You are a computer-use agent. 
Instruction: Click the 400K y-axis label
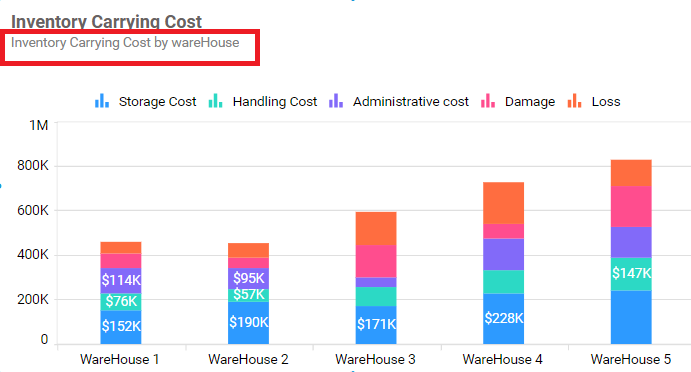(33, 255)
